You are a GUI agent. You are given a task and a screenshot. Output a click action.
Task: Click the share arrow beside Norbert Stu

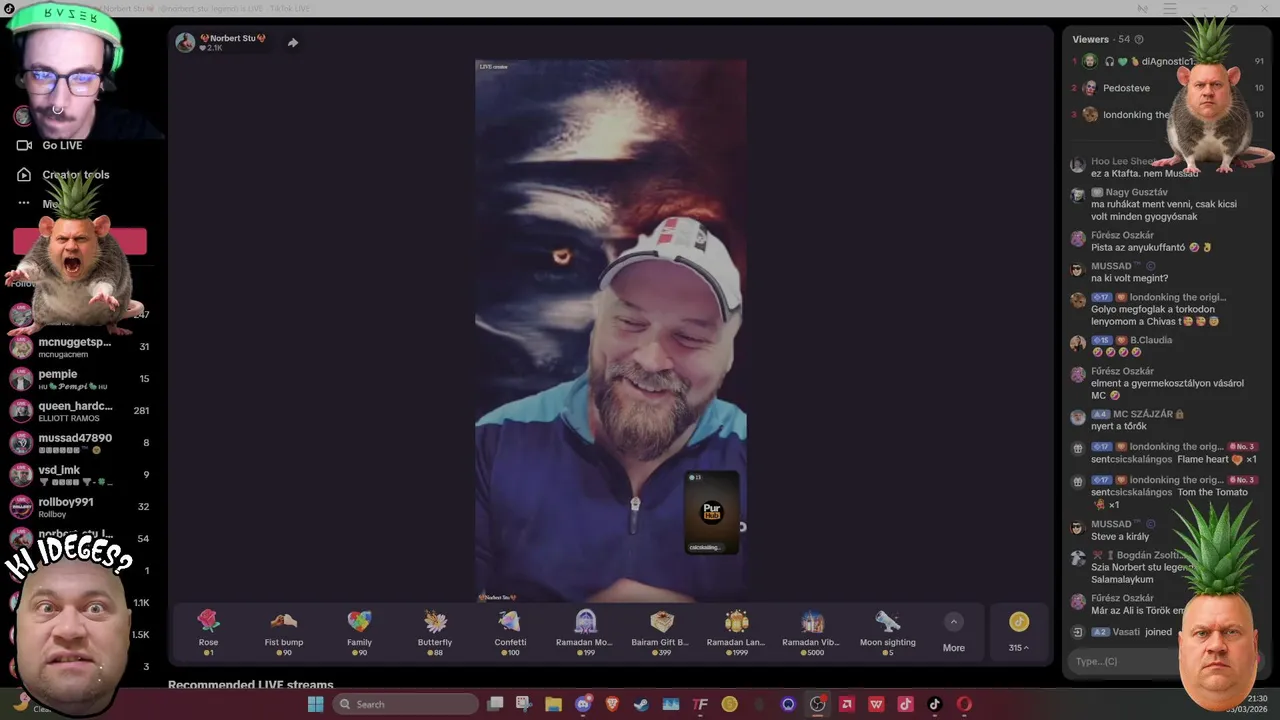[293, 43]
